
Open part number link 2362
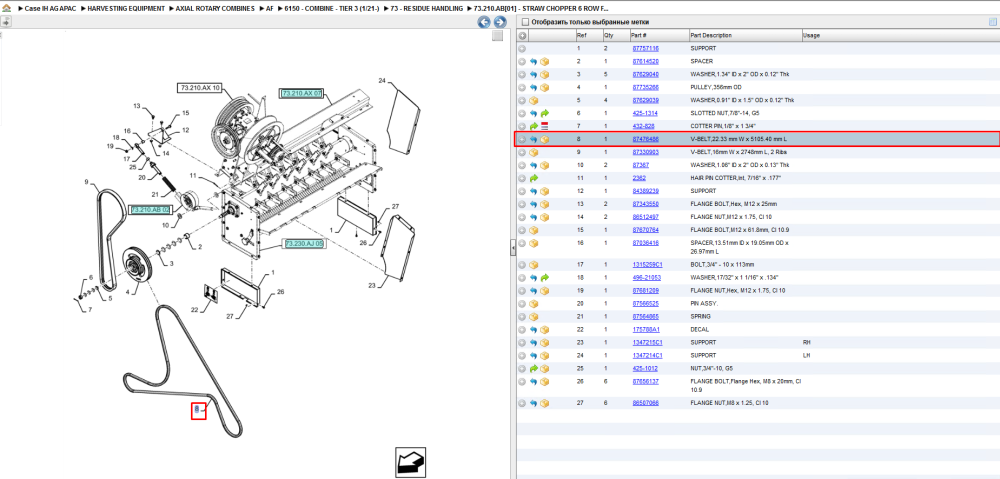coord(638,178)
